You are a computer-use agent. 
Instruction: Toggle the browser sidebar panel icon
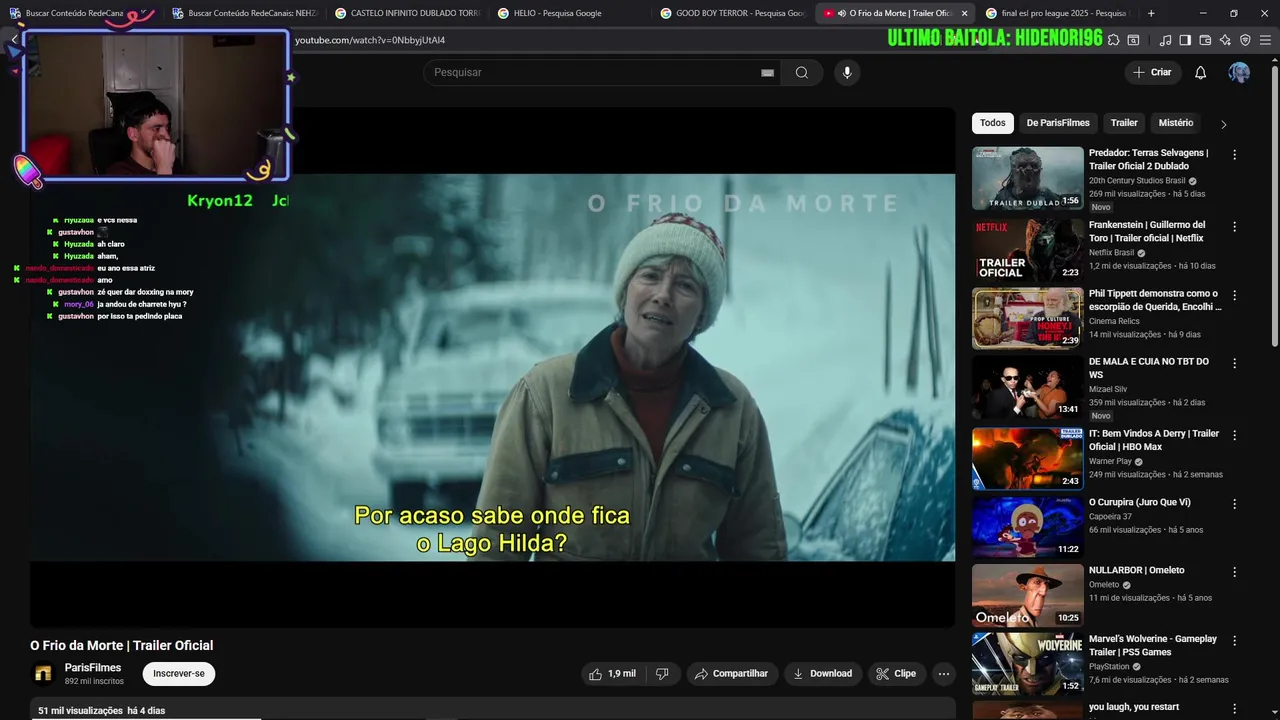1185,40
